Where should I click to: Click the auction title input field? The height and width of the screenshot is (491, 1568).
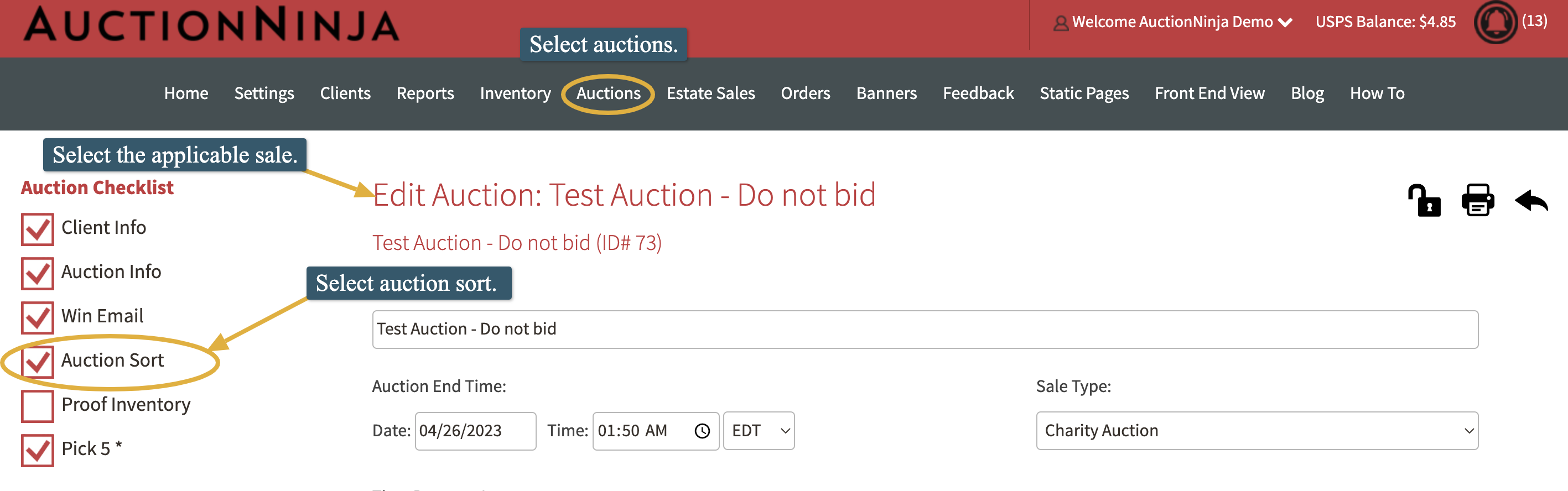pos(926,328)
